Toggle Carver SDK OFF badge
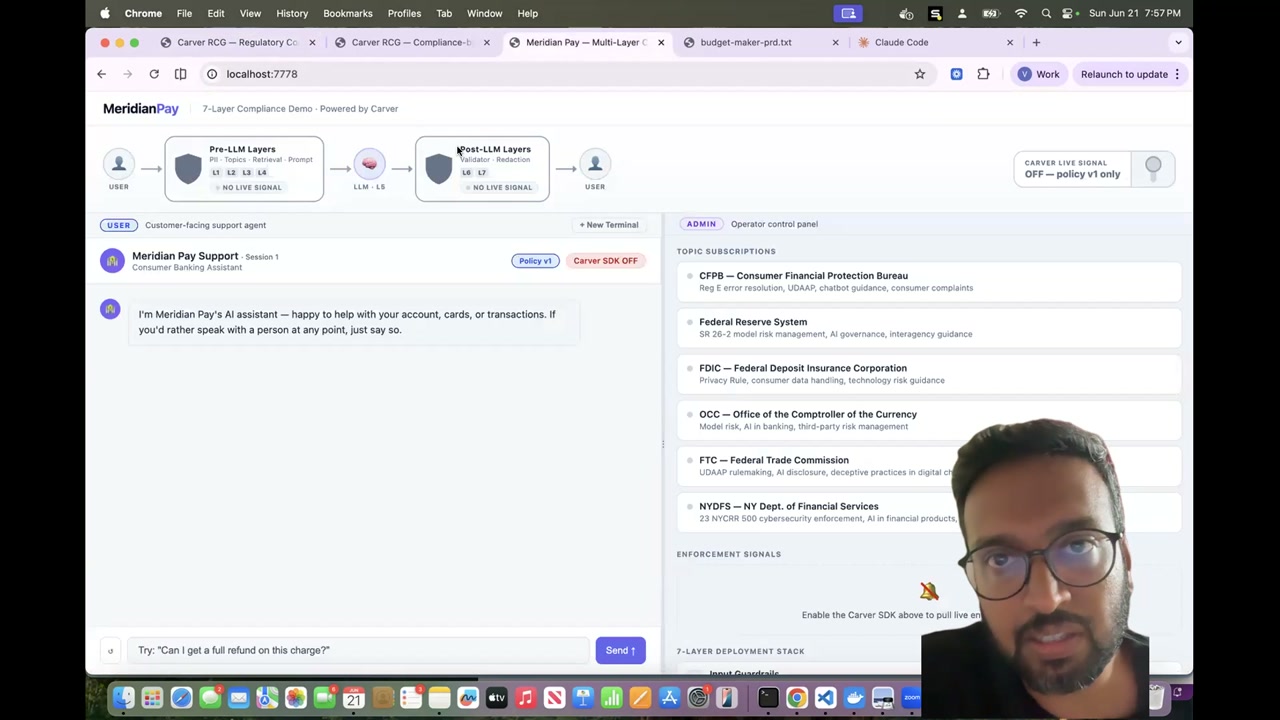The width and height of the screenshot is (1280, 720). click(605, 261)
